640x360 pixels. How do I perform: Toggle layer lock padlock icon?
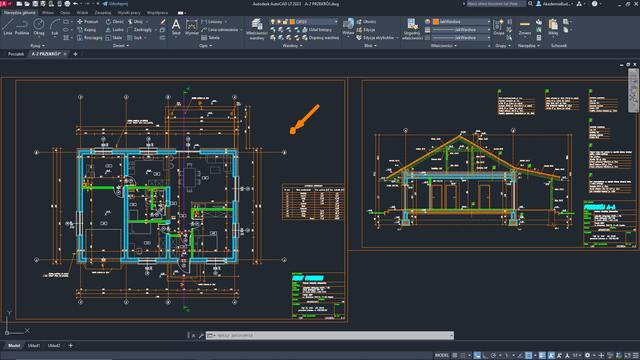pos(286,22)
